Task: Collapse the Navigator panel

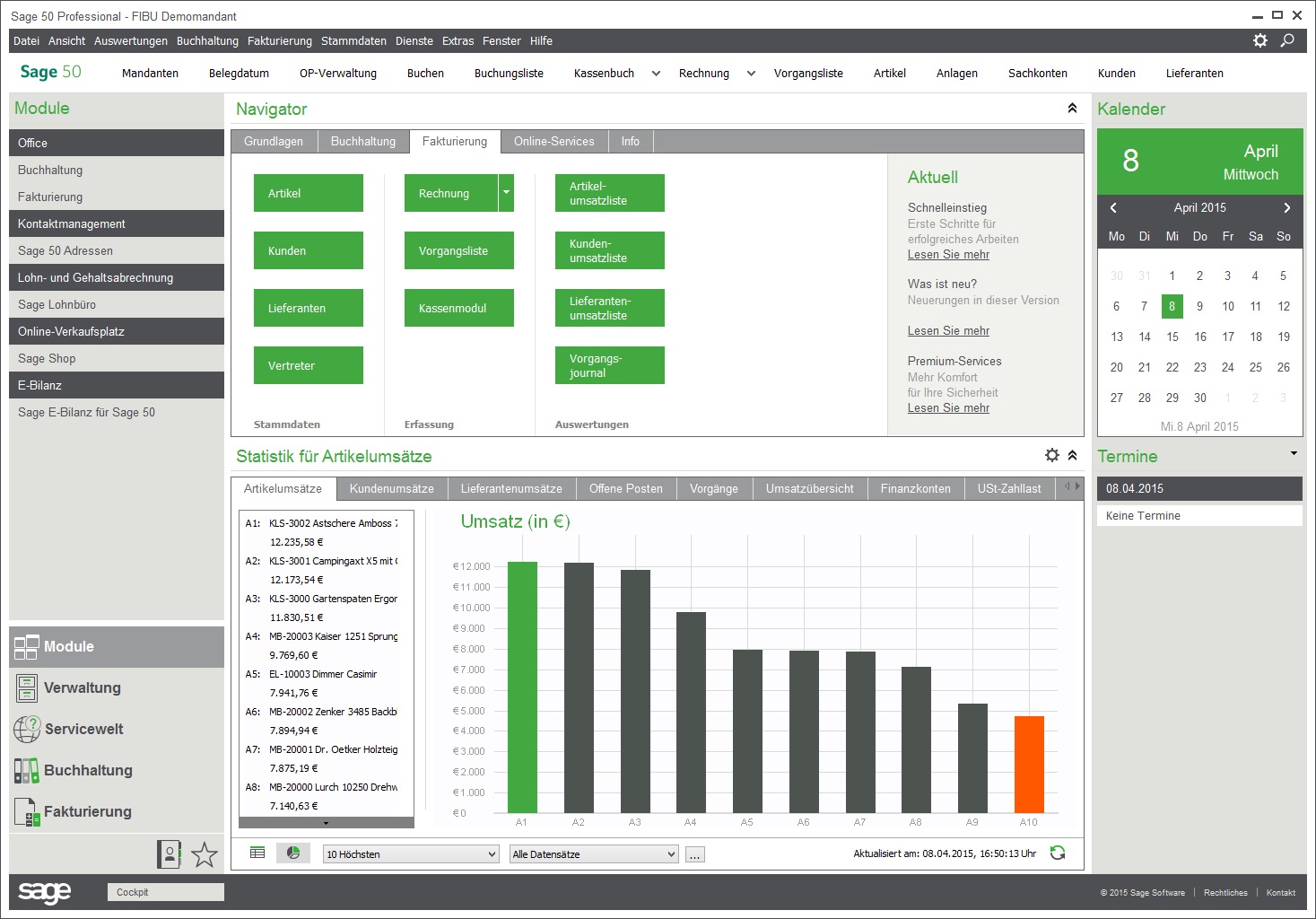Action: pyautogui.click(x=1072, y=109)
